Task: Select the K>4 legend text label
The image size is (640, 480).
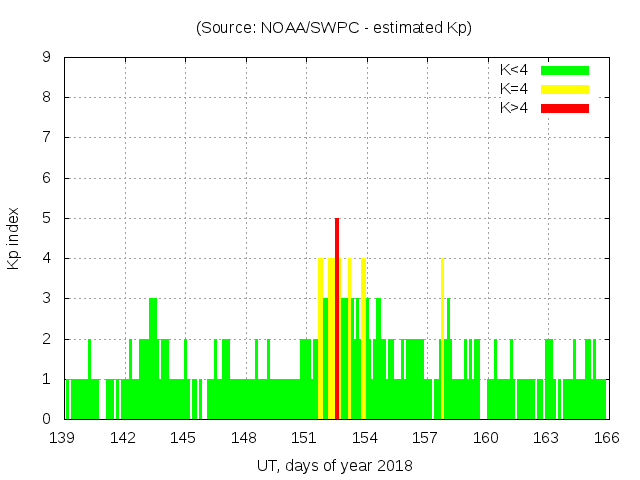Action: pos(514,108)
